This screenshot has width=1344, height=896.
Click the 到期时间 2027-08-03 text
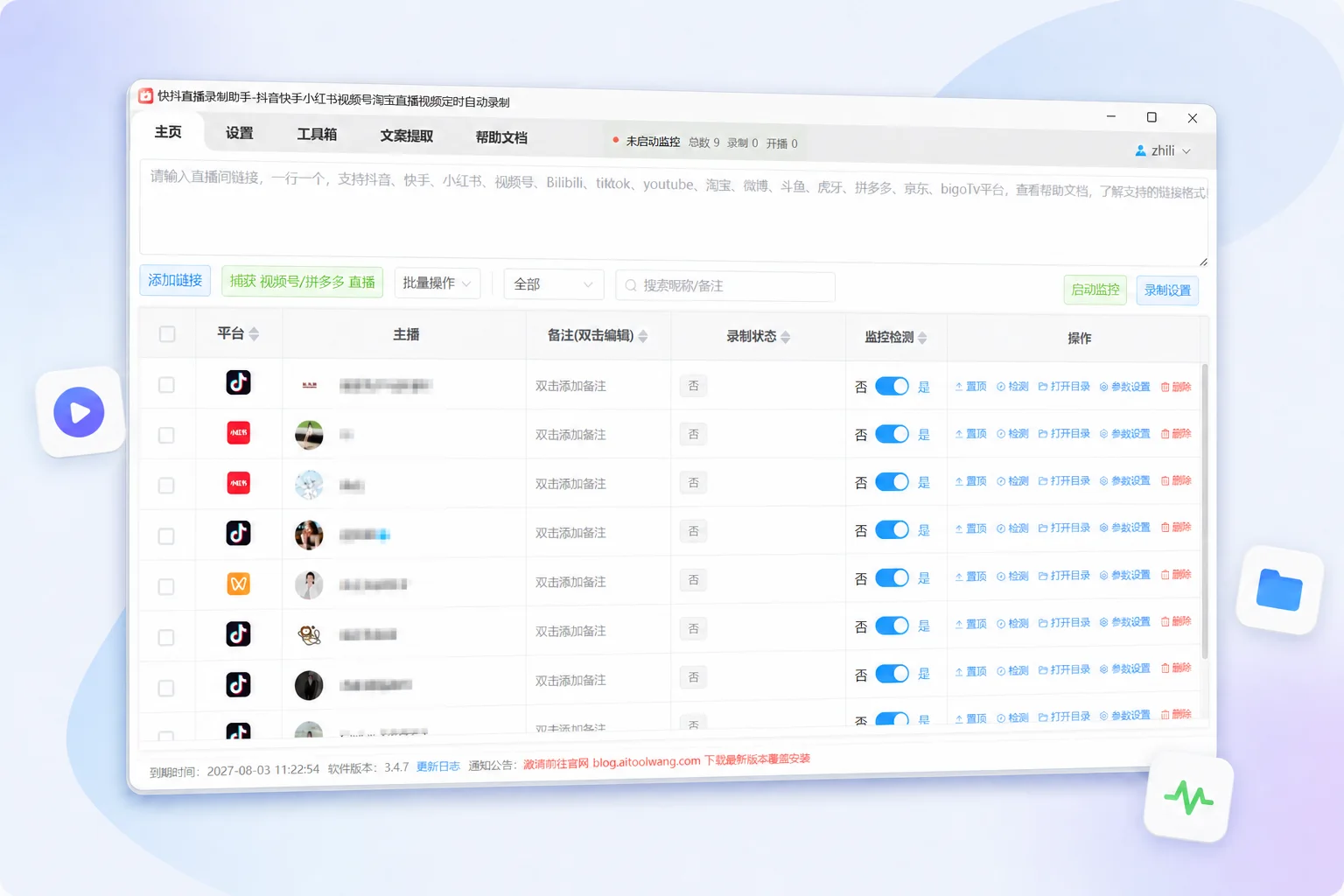234,771
